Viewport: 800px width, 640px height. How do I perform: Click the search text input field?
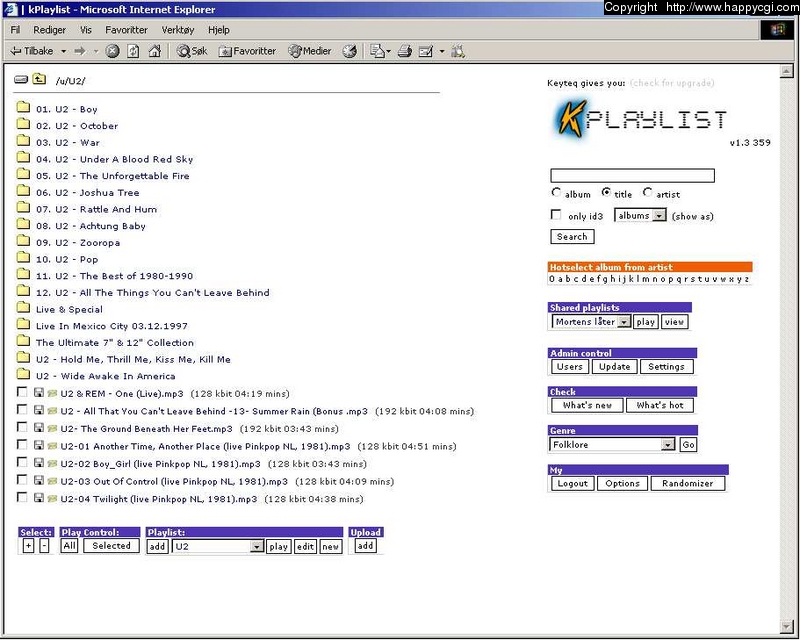coord(632,176)
